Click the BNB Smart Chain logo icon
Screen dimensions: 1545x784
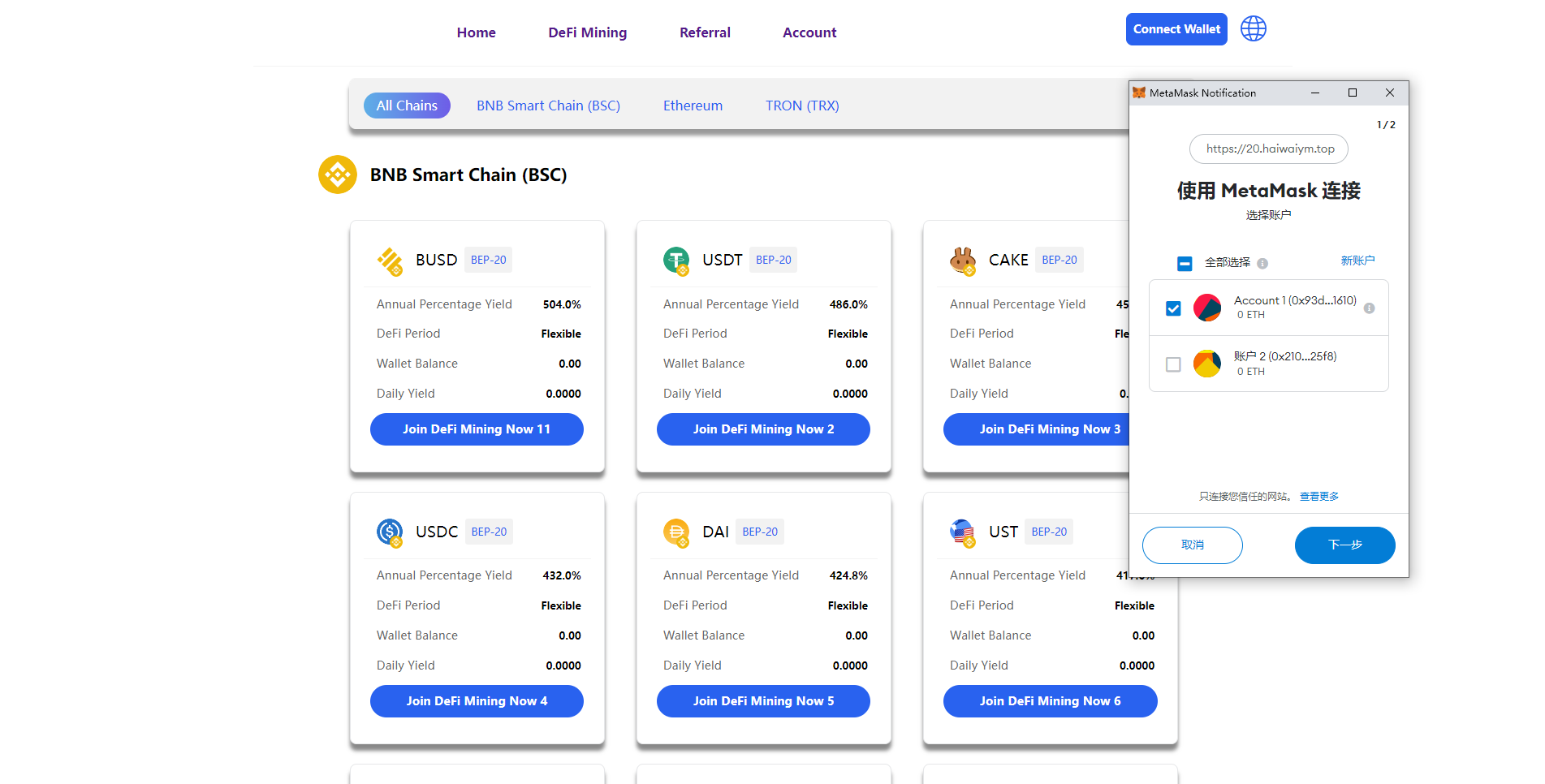(338, 174)
